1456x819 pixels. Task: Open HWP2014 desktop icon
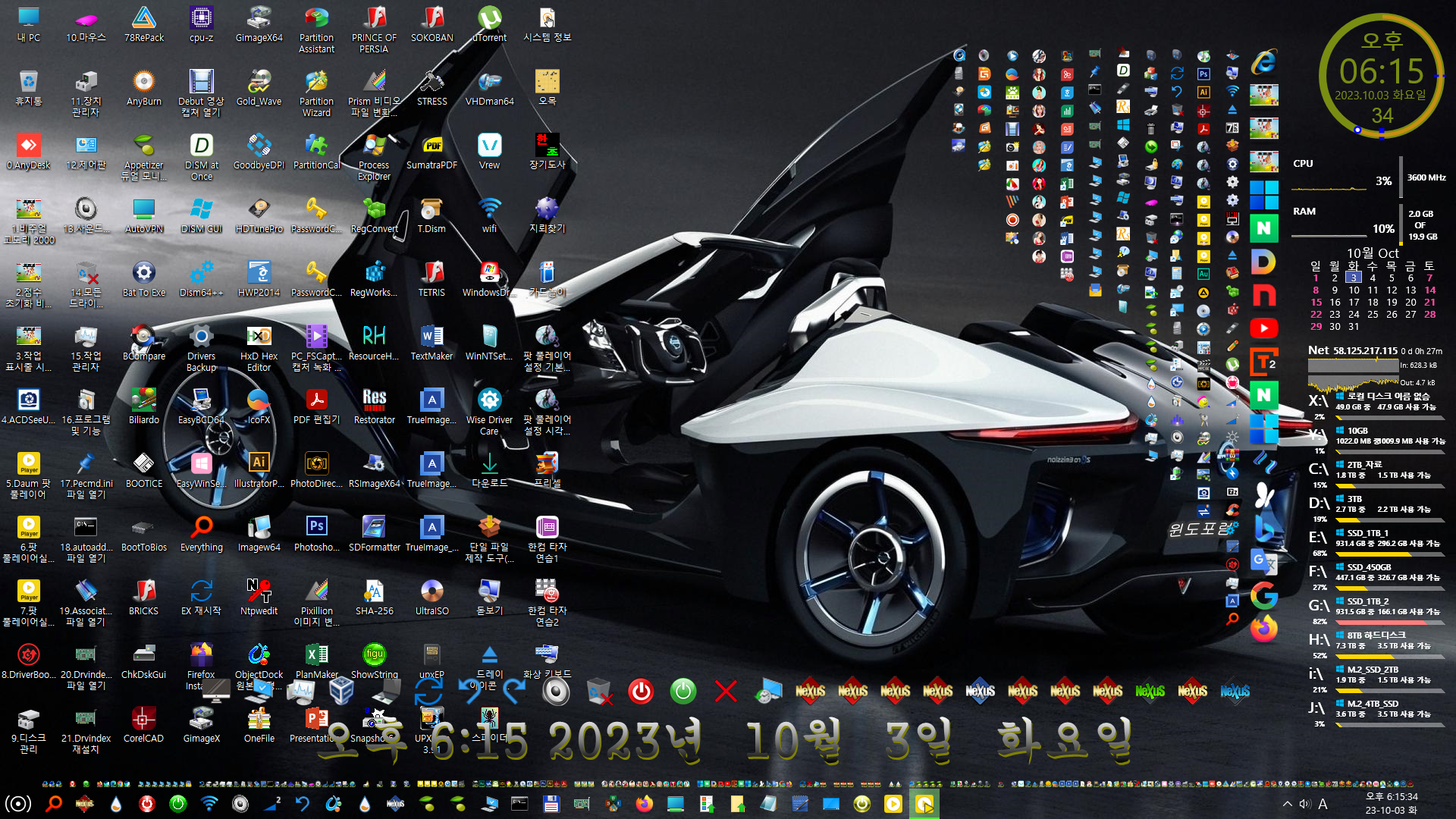tap(259, 279)
